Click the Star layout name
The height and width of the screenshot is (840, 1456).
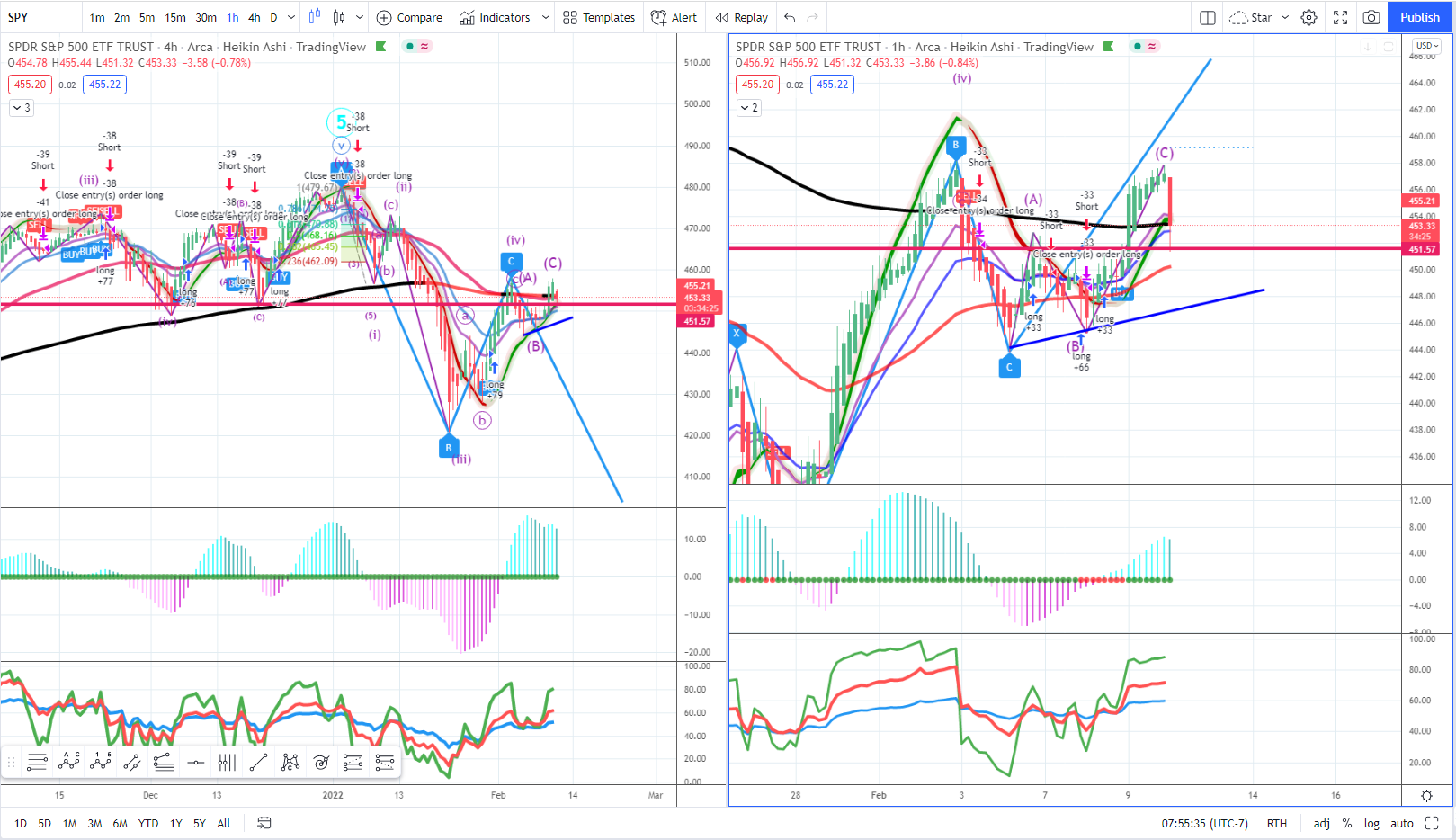pyautogui.click(x=1261, y=17)
